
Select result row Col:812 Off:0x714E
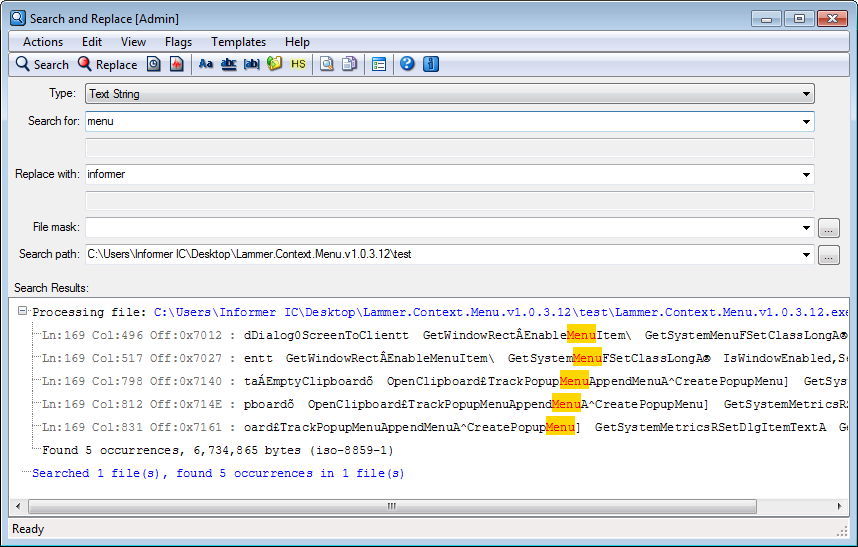[x=444, y=404]
